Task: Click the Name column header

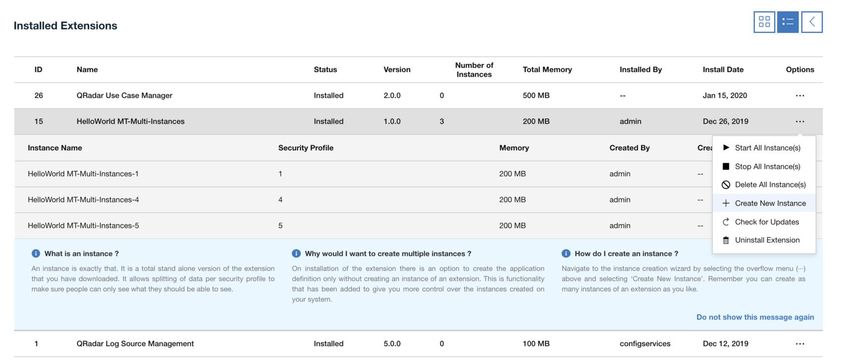Action: 87,69
